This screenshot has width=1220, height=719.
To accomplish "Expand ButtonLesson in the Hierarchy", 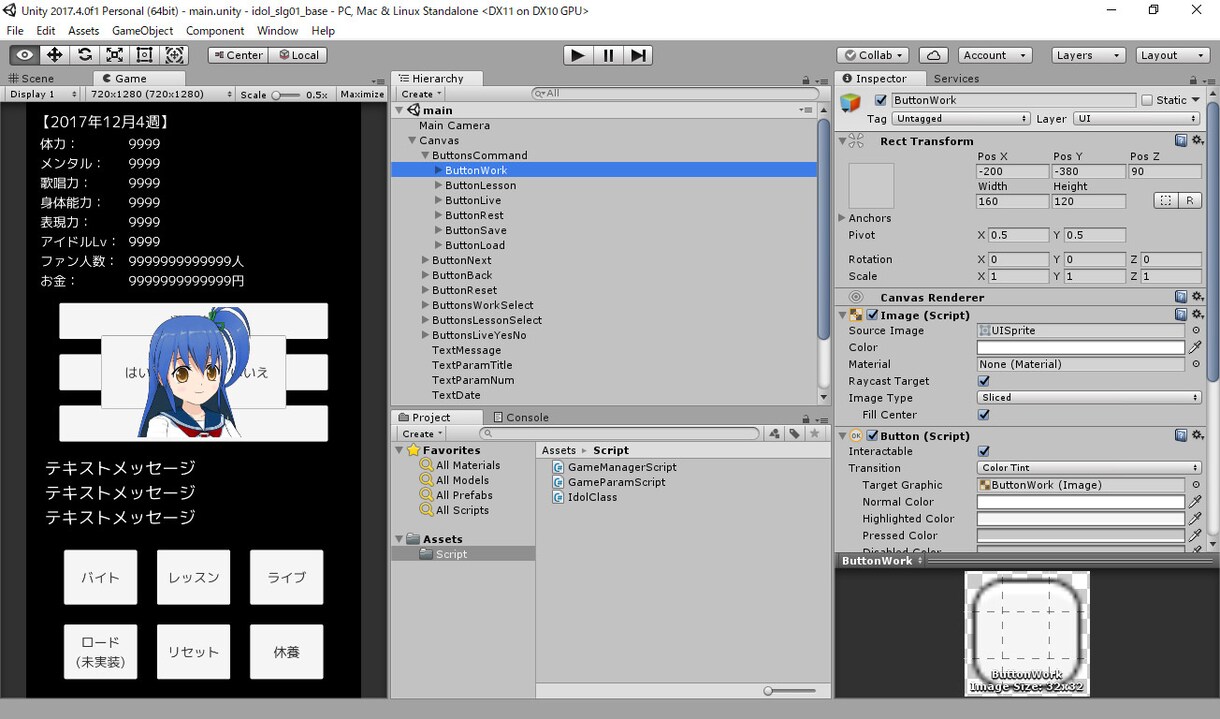I will 438,186.
